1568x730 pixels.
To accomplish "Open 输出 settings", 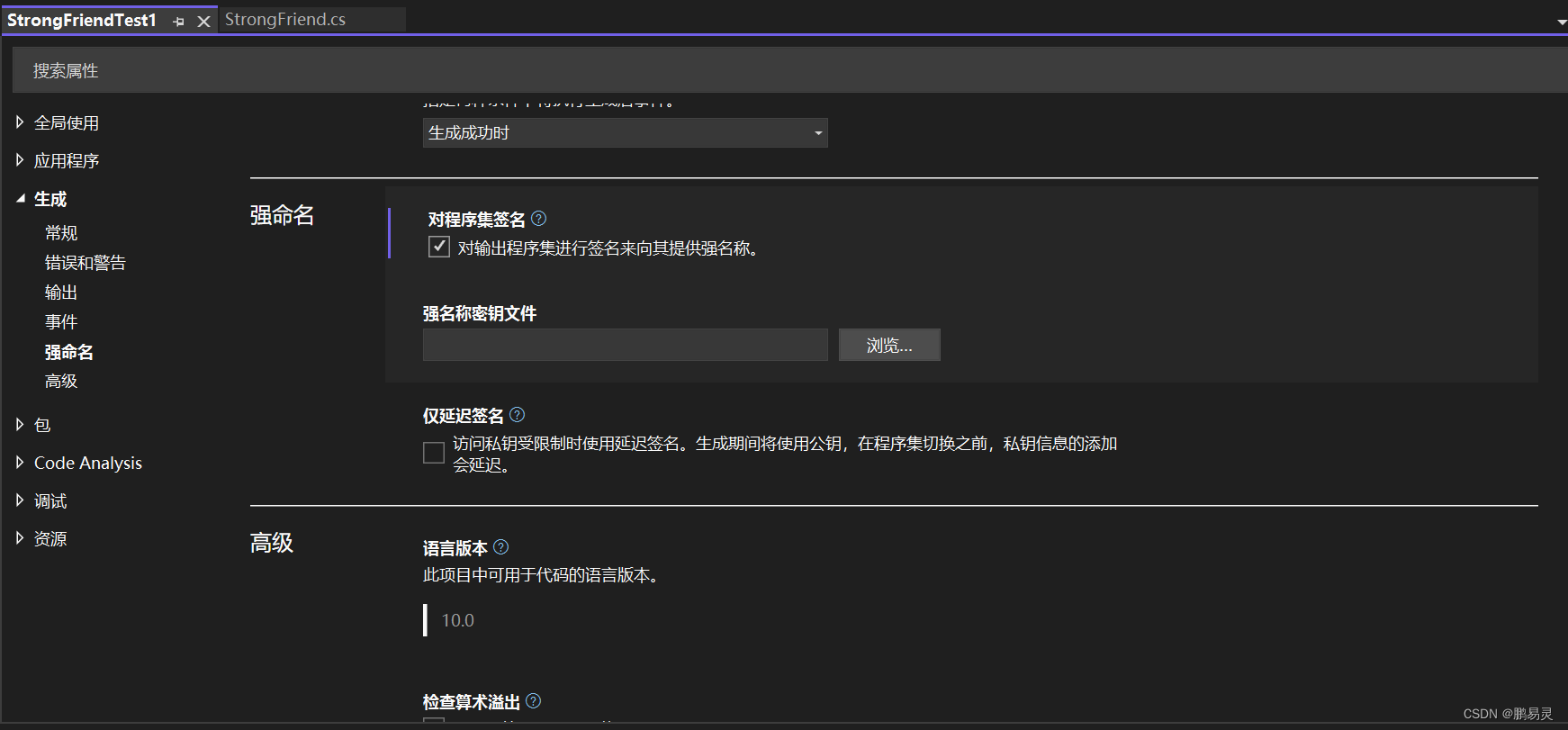I will click(x=61, y=293).
